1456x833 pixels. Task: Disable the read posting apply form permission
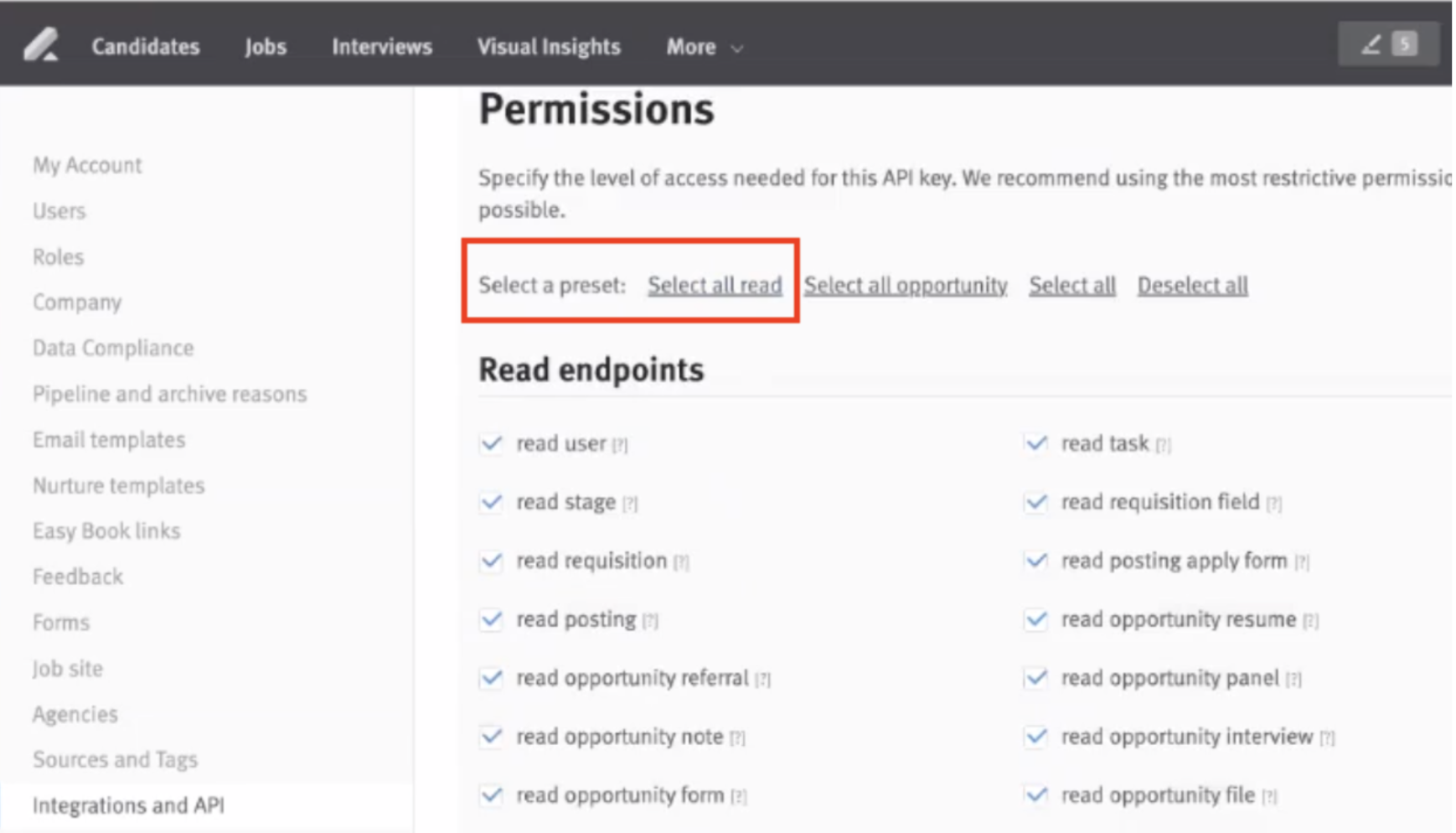pos(1035,561)
